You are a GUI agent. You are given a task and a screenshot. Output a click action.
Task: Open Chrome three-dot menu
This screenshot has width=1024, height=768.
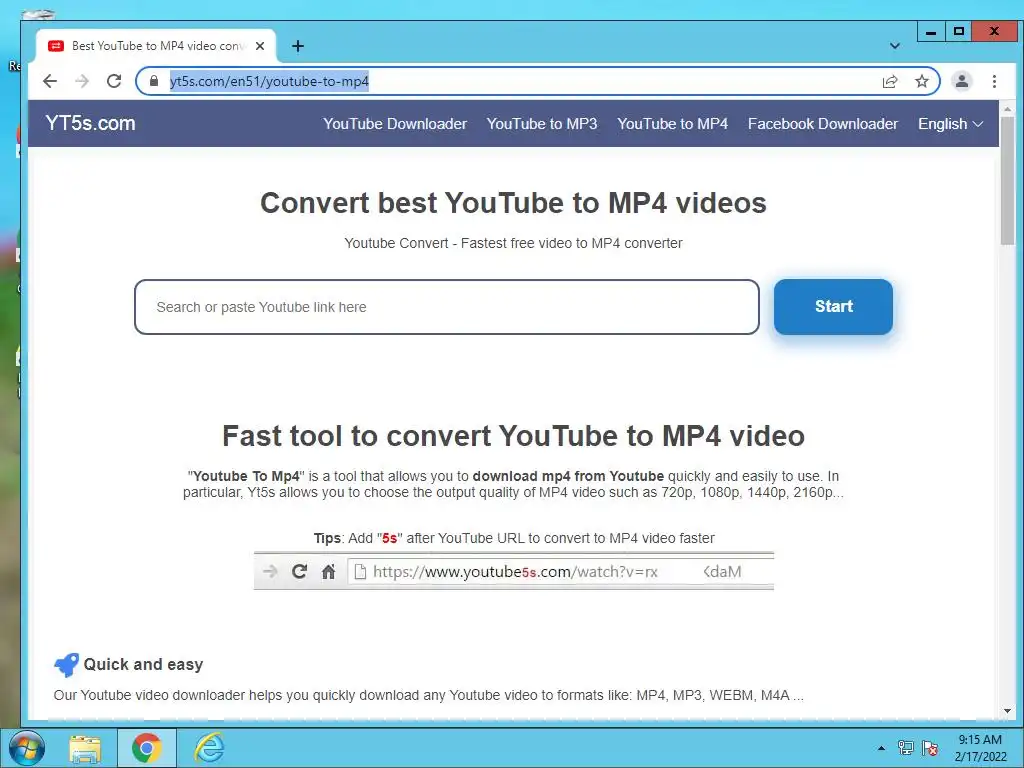994,81
